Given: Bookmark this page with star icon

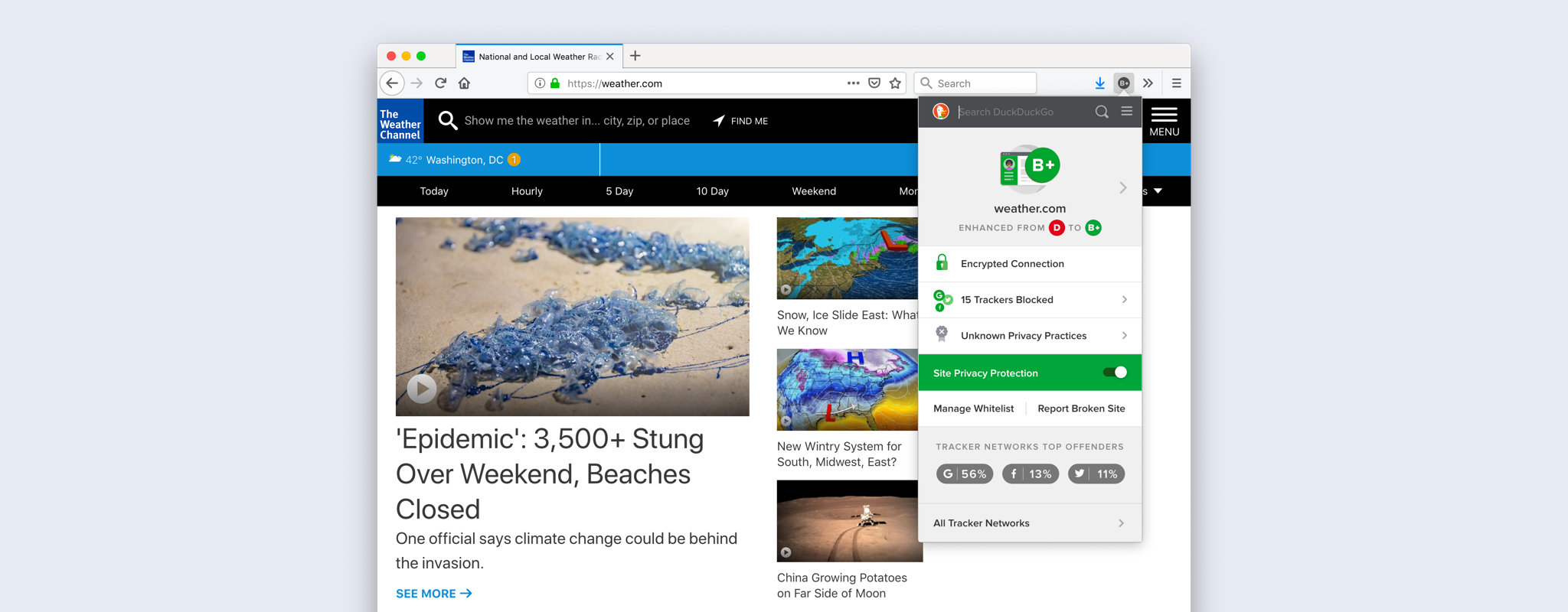Looking at the screenshot, I should [895, 83].
